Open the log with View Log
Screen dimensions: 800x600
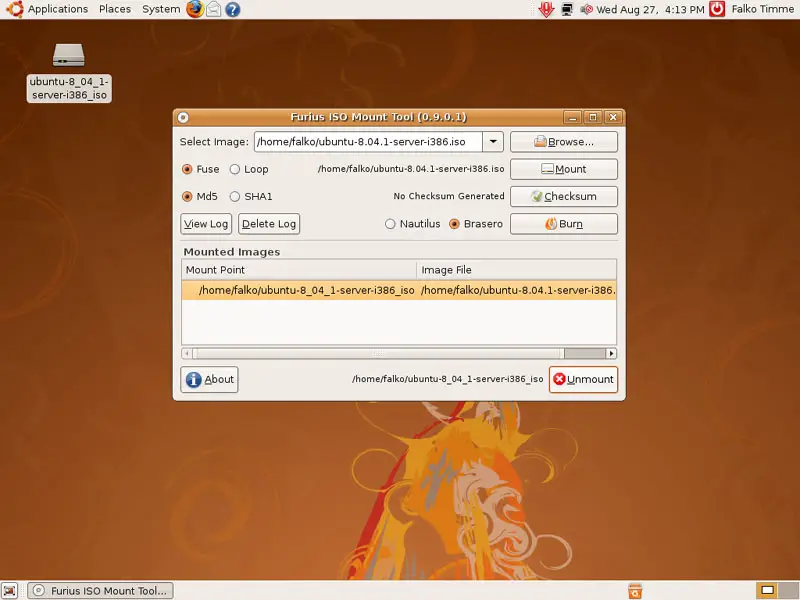point(206,224)
